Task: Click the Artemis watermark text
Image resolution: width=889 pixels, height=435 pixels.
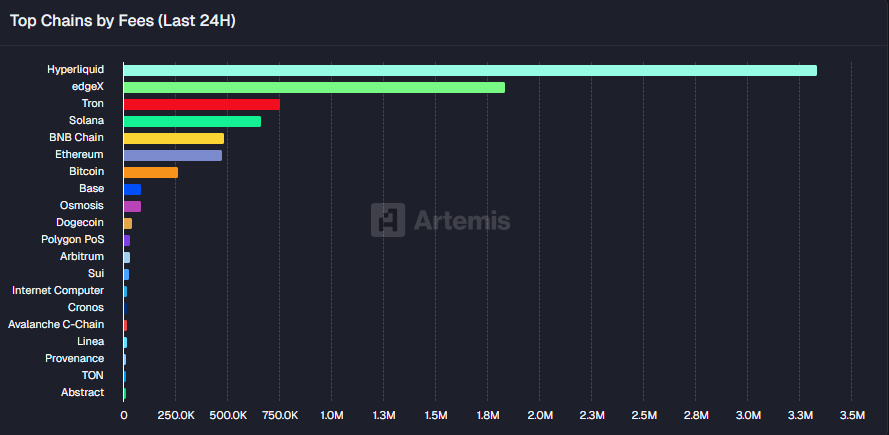Action: [x=461, y=221]
